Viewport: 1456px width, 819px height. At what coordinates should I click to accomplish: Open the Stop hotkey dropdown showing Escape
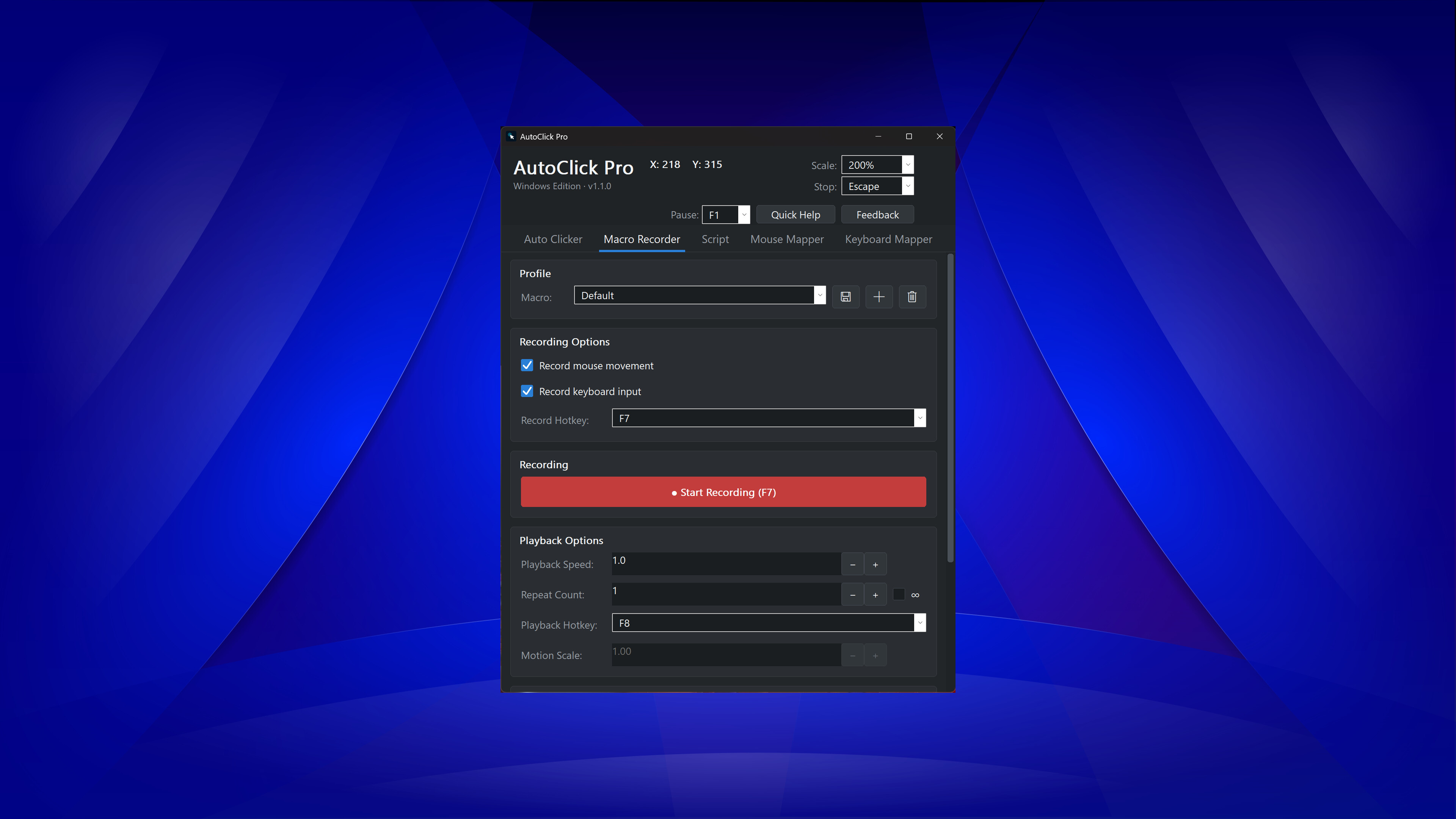pos(877,186)
